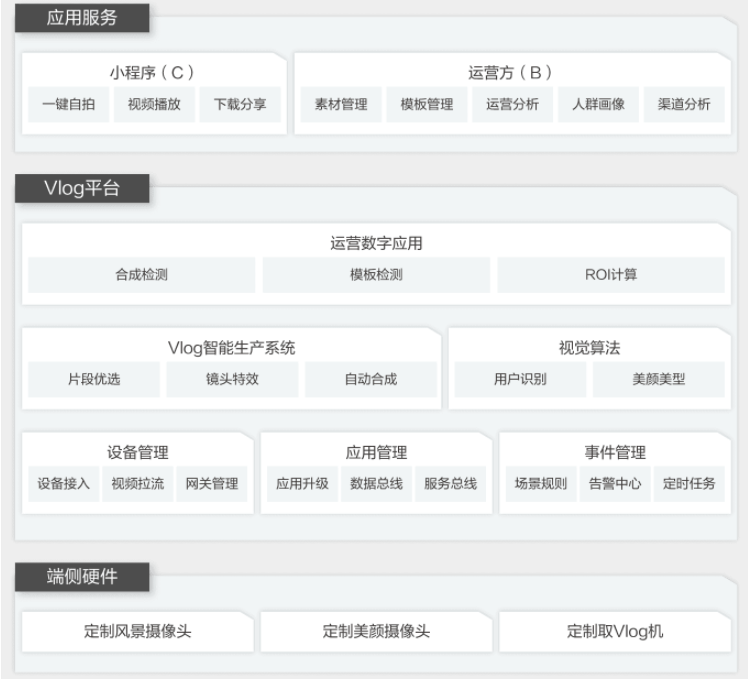Select the 定时任务 box
Screen dimensions: 748x679
click(689, 484)
